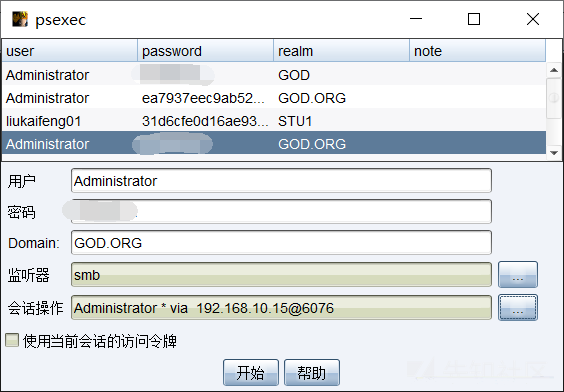Minimize the psexec window
564x392 pixels.
pos(416,19)
